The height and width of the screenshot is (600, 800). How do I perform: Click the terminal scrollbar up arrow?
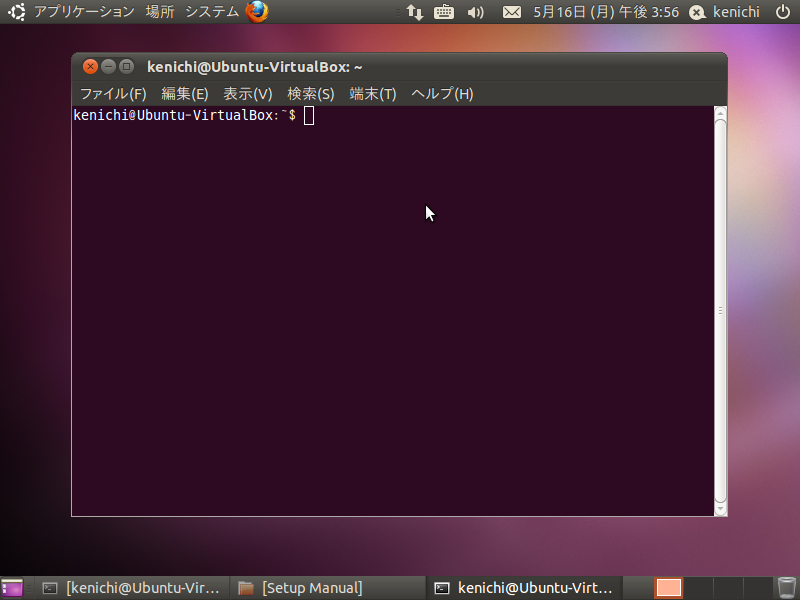720,113
